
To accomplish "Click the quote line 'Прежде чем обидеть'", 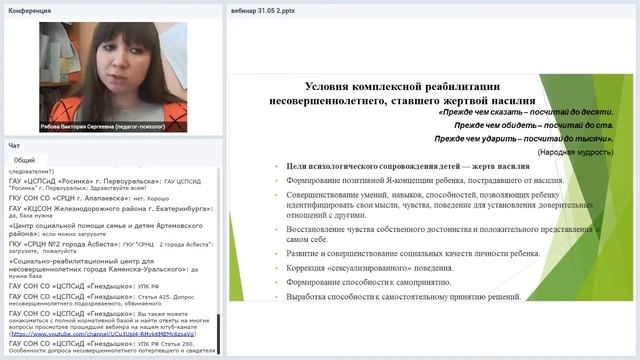I will click(x=534, y=125).
